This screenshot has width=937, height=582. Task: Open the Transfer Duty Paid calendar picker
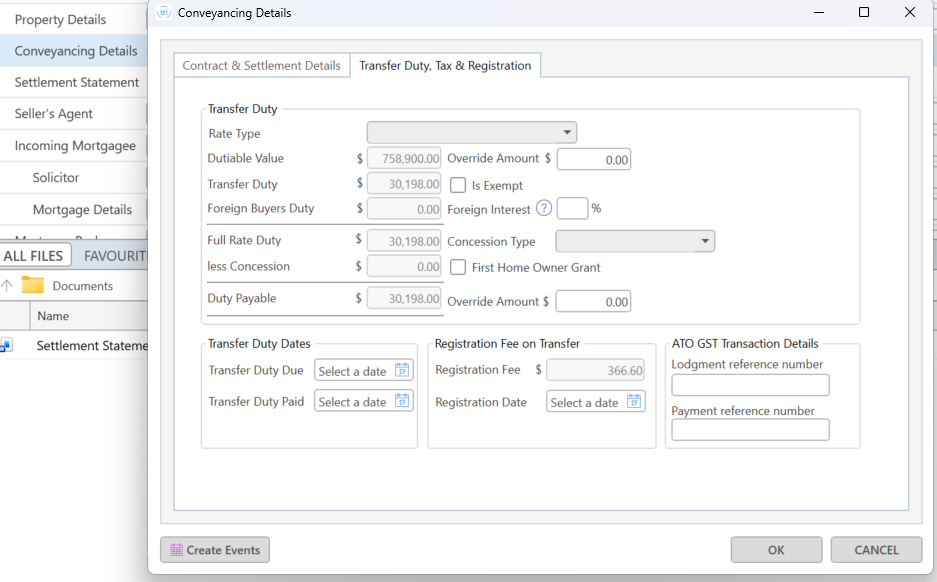[402, 402]
